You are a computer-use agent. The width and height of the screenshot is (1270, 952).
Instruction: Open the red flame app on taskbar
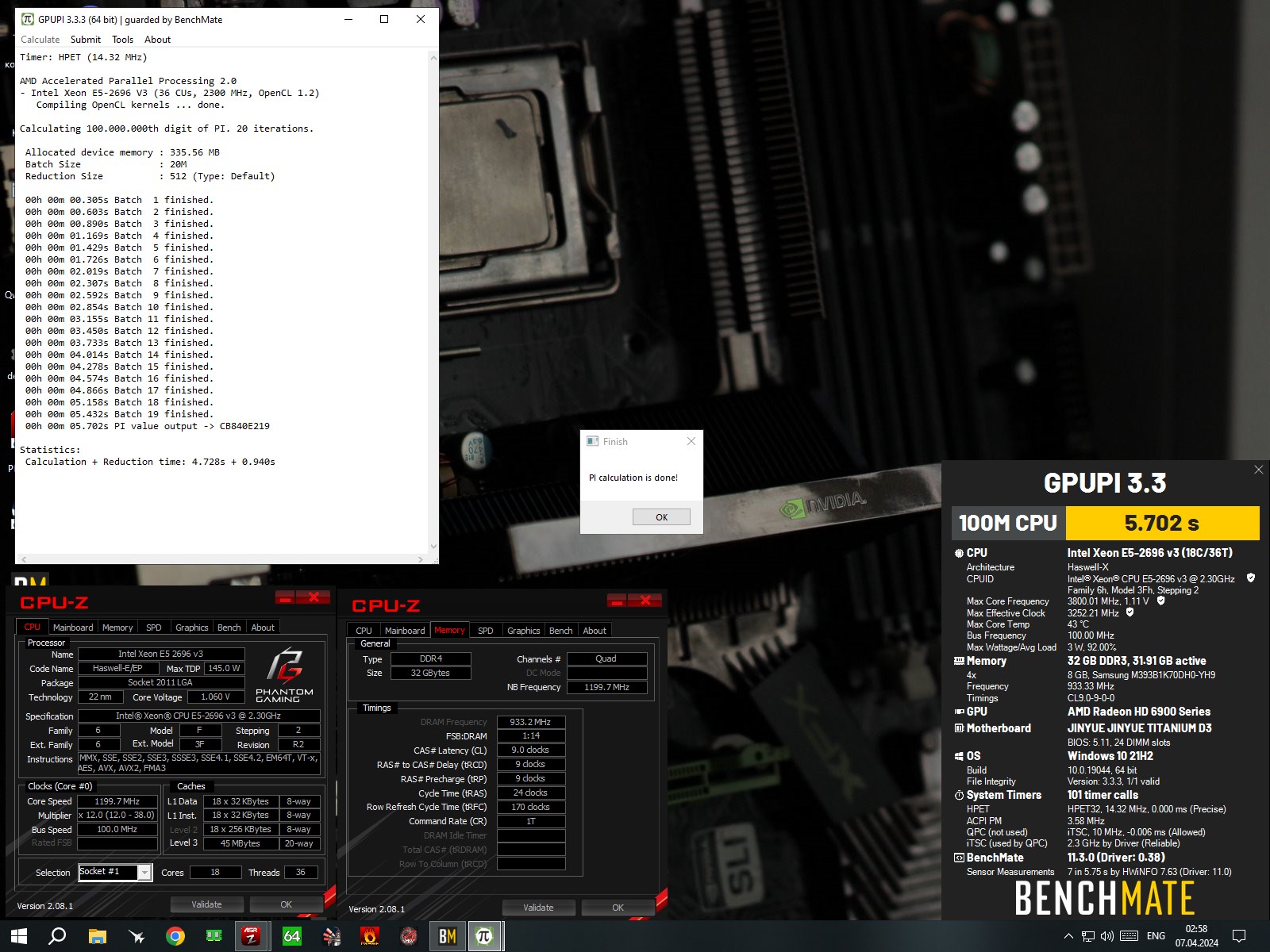pos(370,936)
